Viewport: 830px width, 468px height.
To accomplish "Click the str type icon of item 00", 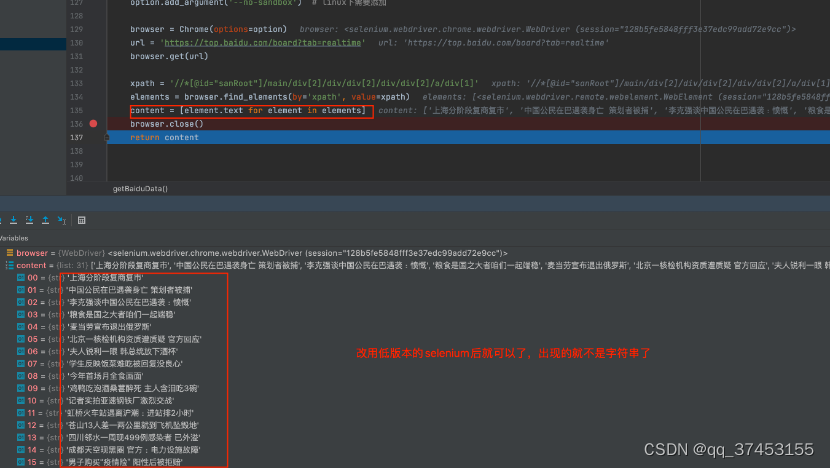I will [x=21, y=277].
